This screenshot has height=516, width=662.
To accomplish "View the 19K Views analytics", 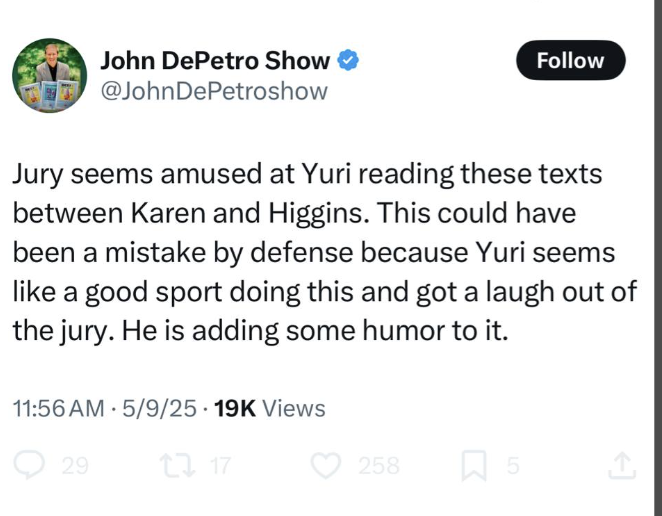I will tap(270, 408).
